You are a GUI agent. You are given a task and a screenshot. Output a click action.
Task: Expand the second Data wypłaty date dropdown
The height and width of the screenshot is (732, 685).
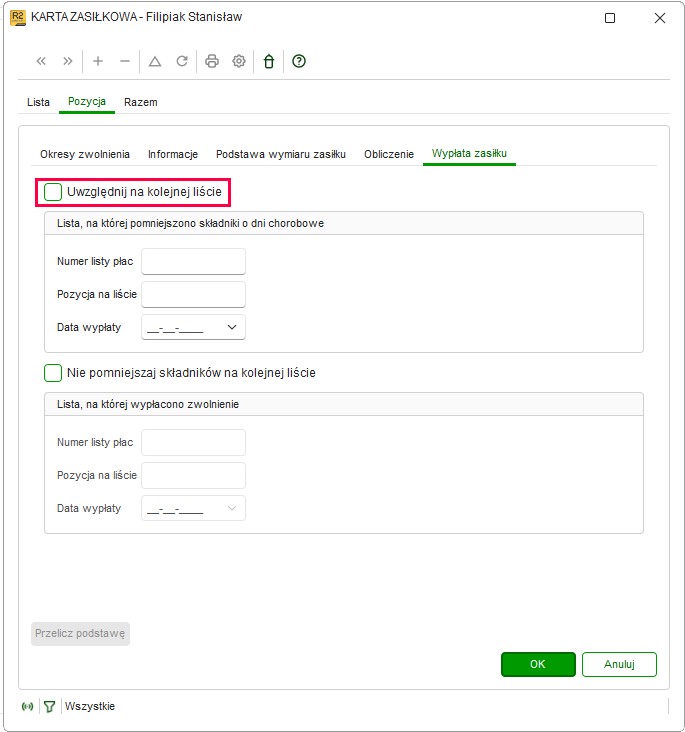pos(232,508)
